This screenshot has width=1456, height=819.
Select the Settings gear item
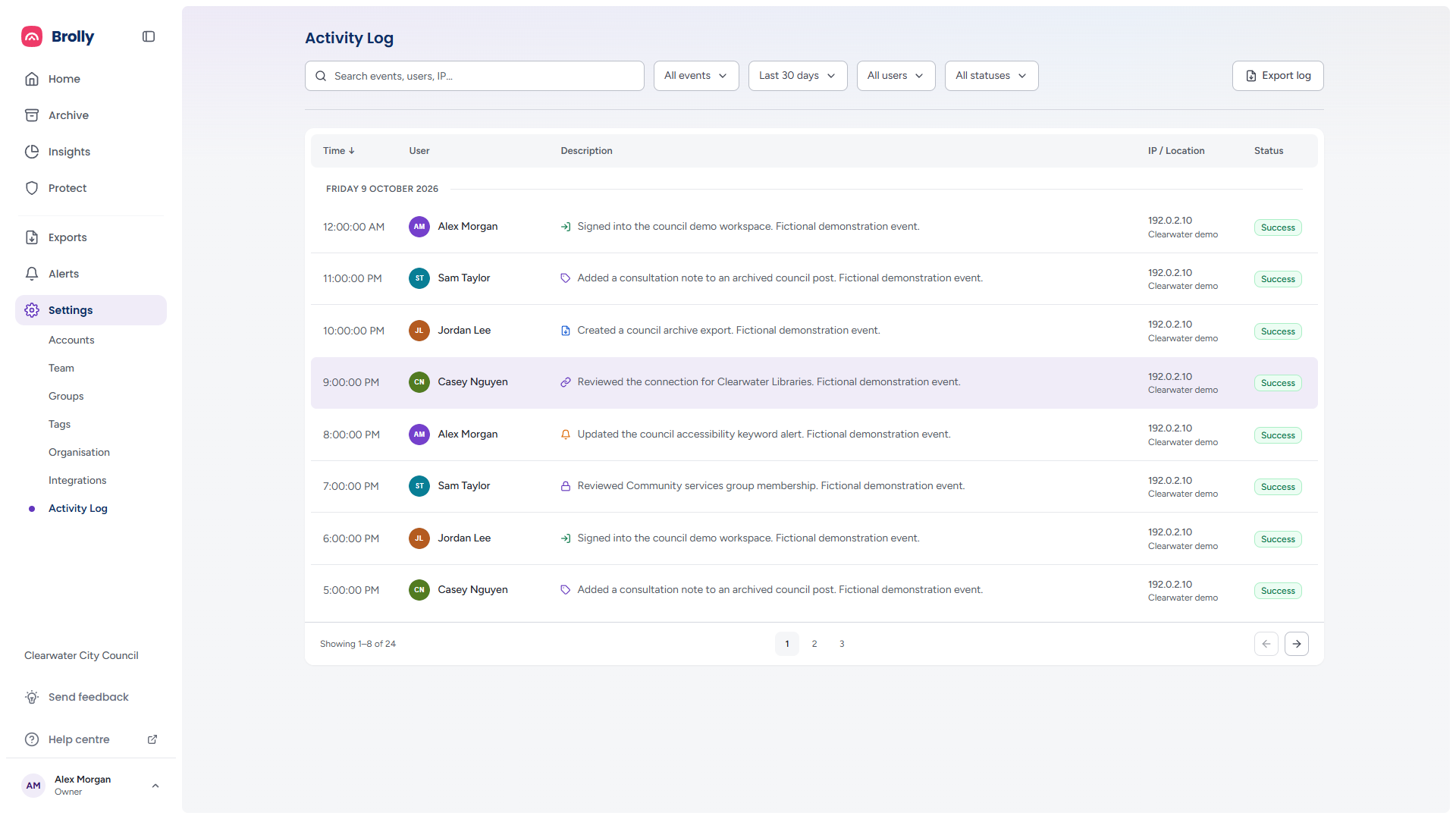pyautogui.click(x=91, y=310)
